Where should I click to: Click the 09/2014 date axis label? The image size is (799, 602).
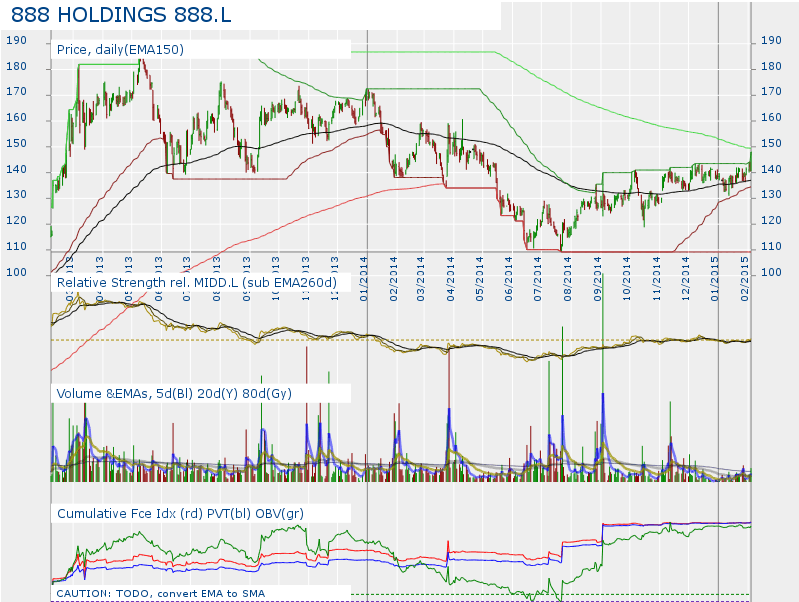(x=597, y=279)
